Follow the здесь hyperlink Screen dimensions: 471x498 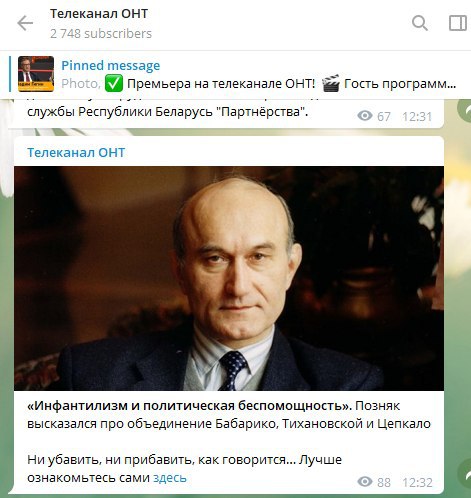pyautogui.click(x=170, y=478)
